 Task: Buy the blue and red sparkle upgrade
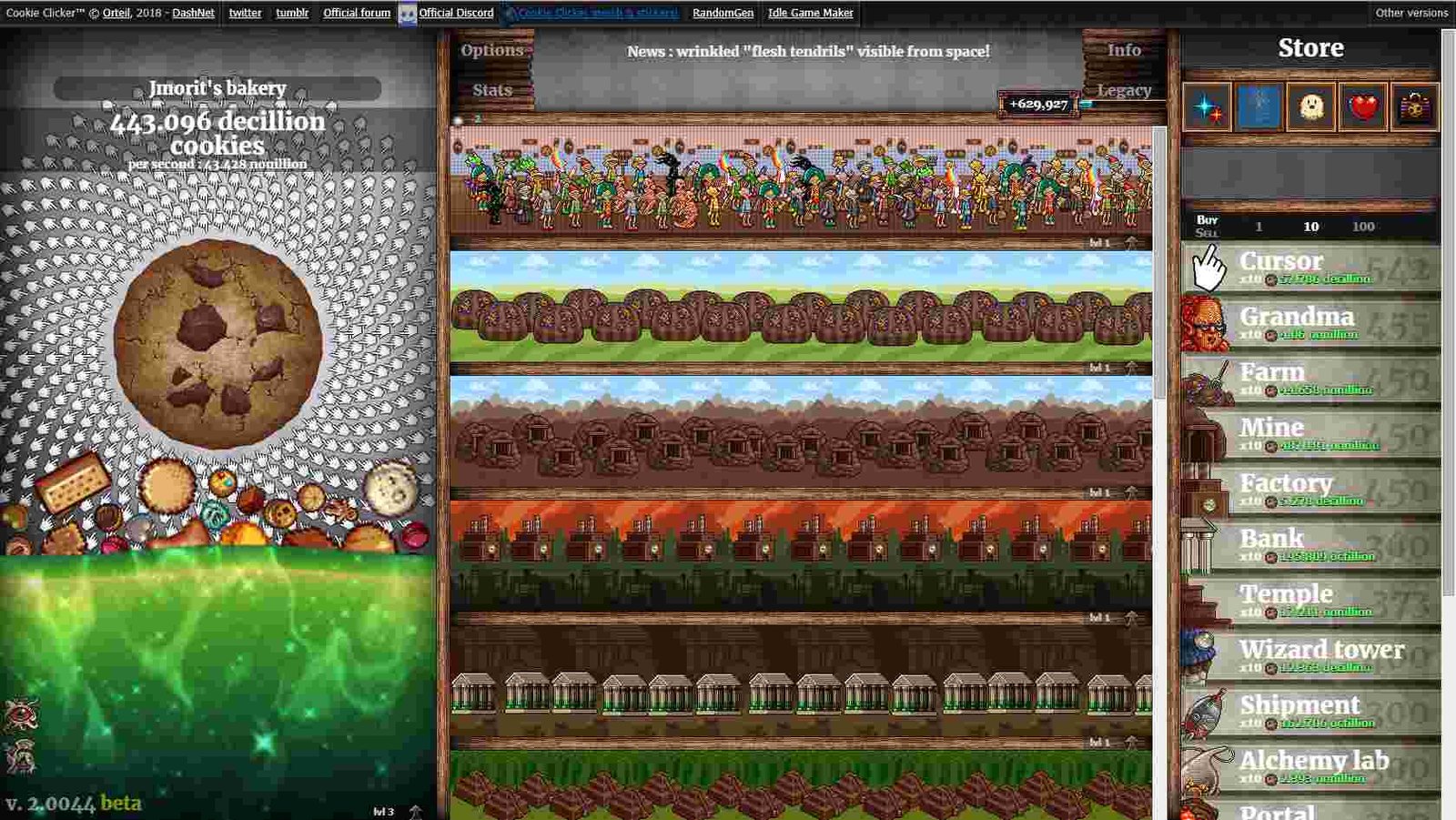click(1207, 107)
